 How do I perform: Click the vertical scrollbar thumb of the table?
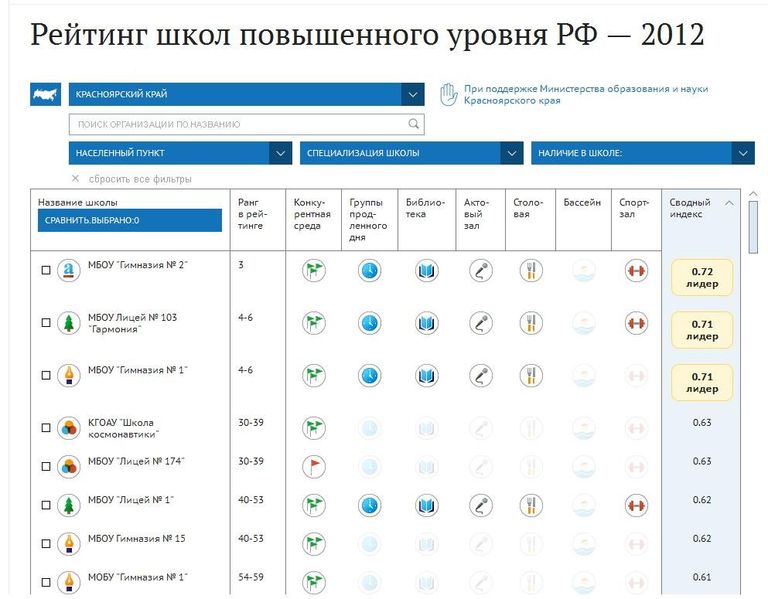pos(753,227)
